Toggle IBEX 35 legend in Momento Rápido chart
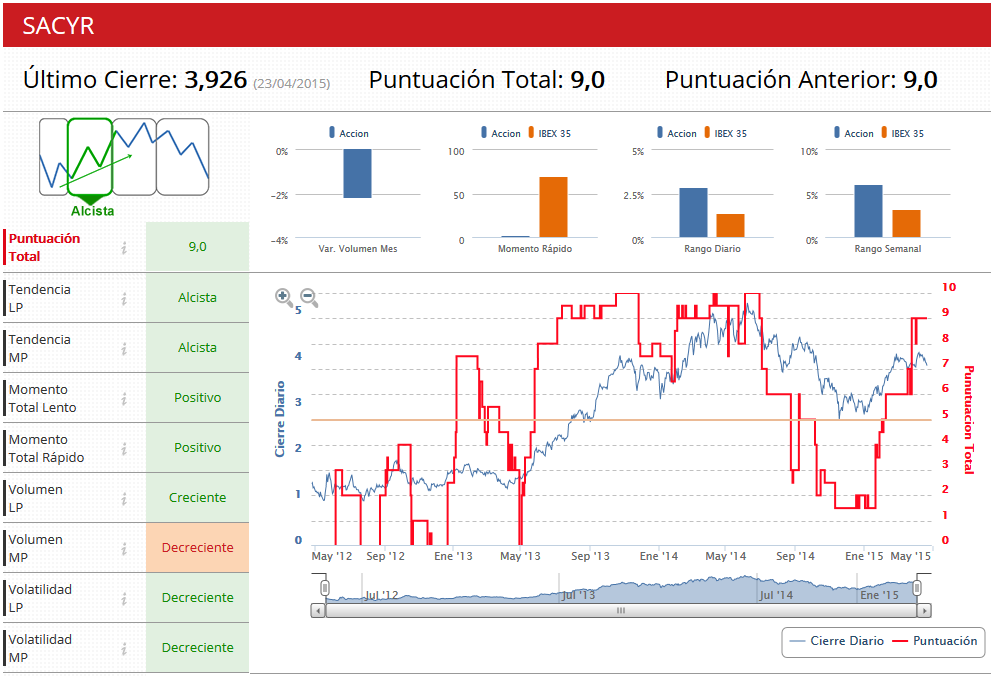The width and height of the screenshot is (994, 676). coord(549,133)
